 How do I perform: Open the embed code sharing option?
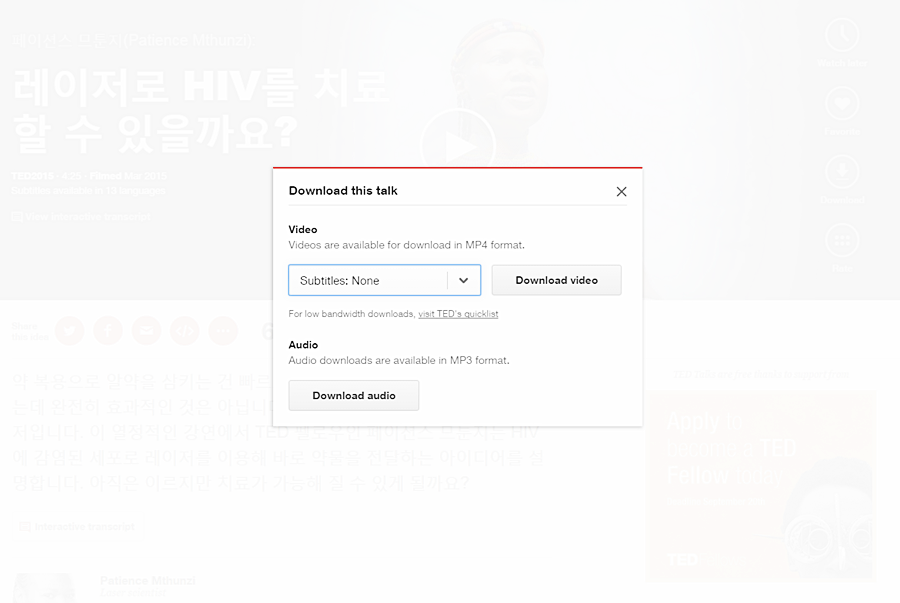185,330
